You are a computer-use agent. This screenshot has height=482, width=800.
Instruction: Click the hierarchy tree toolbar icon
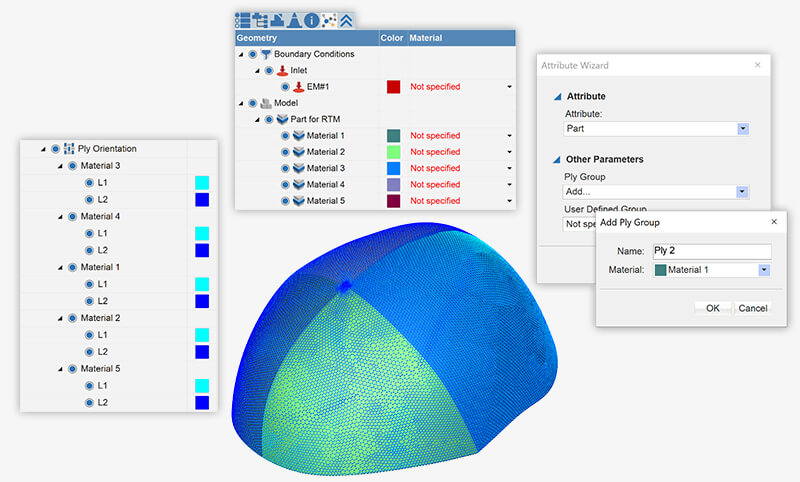259,19
